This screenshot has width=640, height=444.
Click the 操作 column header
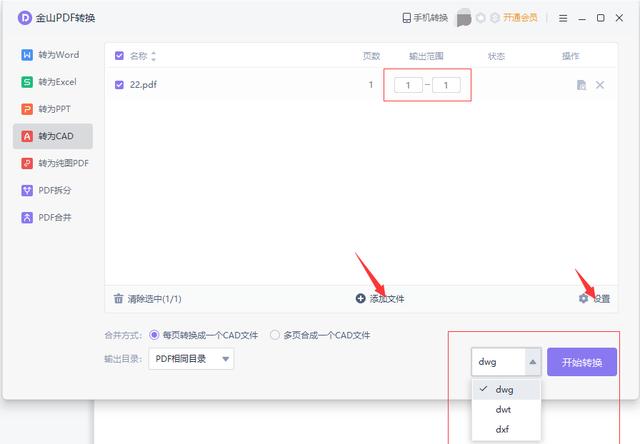(x=571, y=56)
